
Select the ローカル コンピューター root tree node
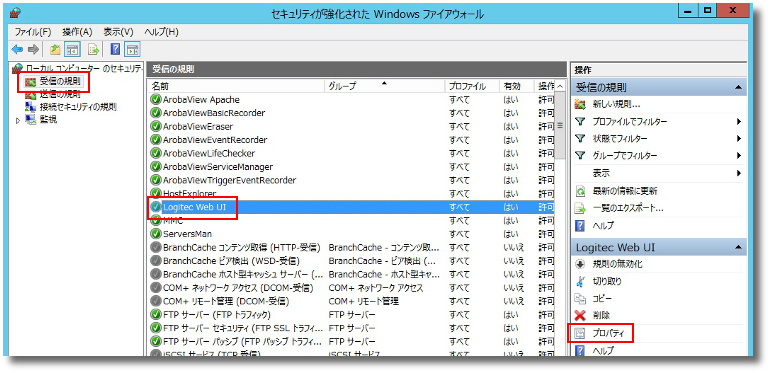84,68
